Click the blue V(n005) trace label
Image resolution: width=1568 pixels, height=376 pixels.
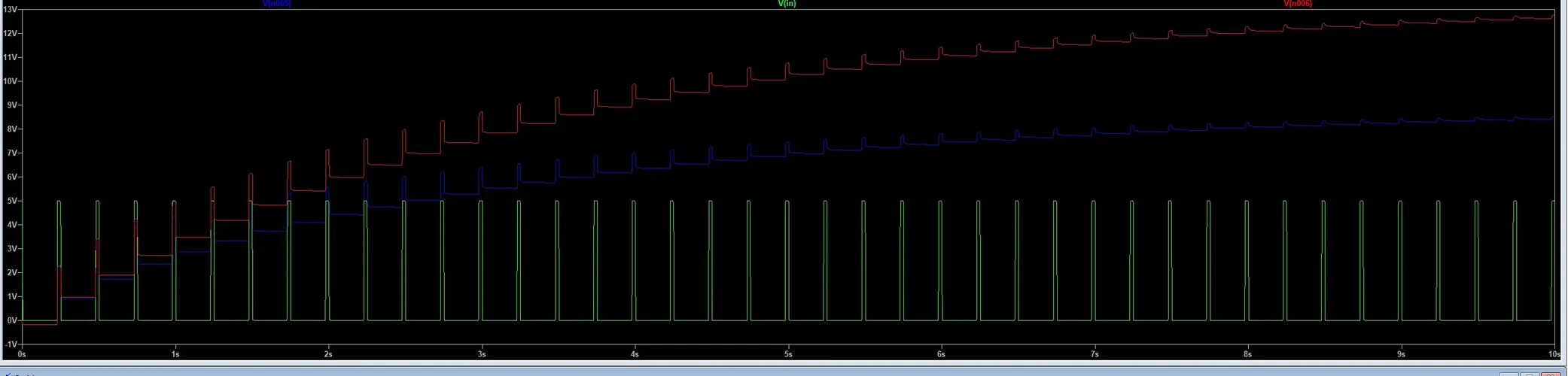276,4
